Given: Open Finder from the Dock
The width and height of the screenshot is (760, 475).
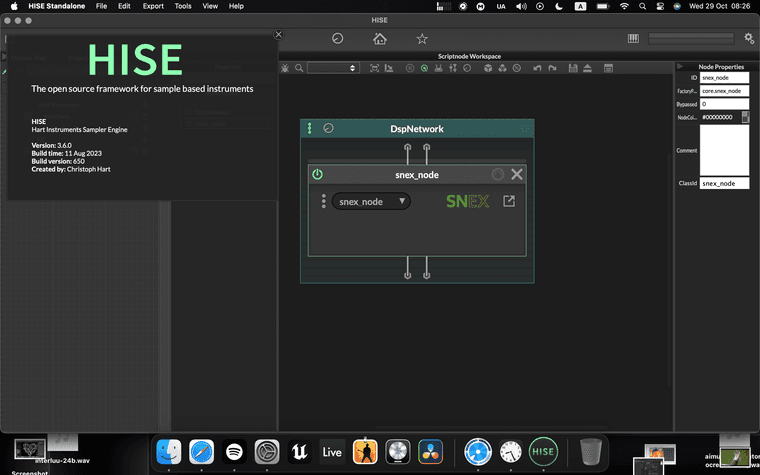Looking at the screenshot, I should pyautogui.click(x=169, y=452).
